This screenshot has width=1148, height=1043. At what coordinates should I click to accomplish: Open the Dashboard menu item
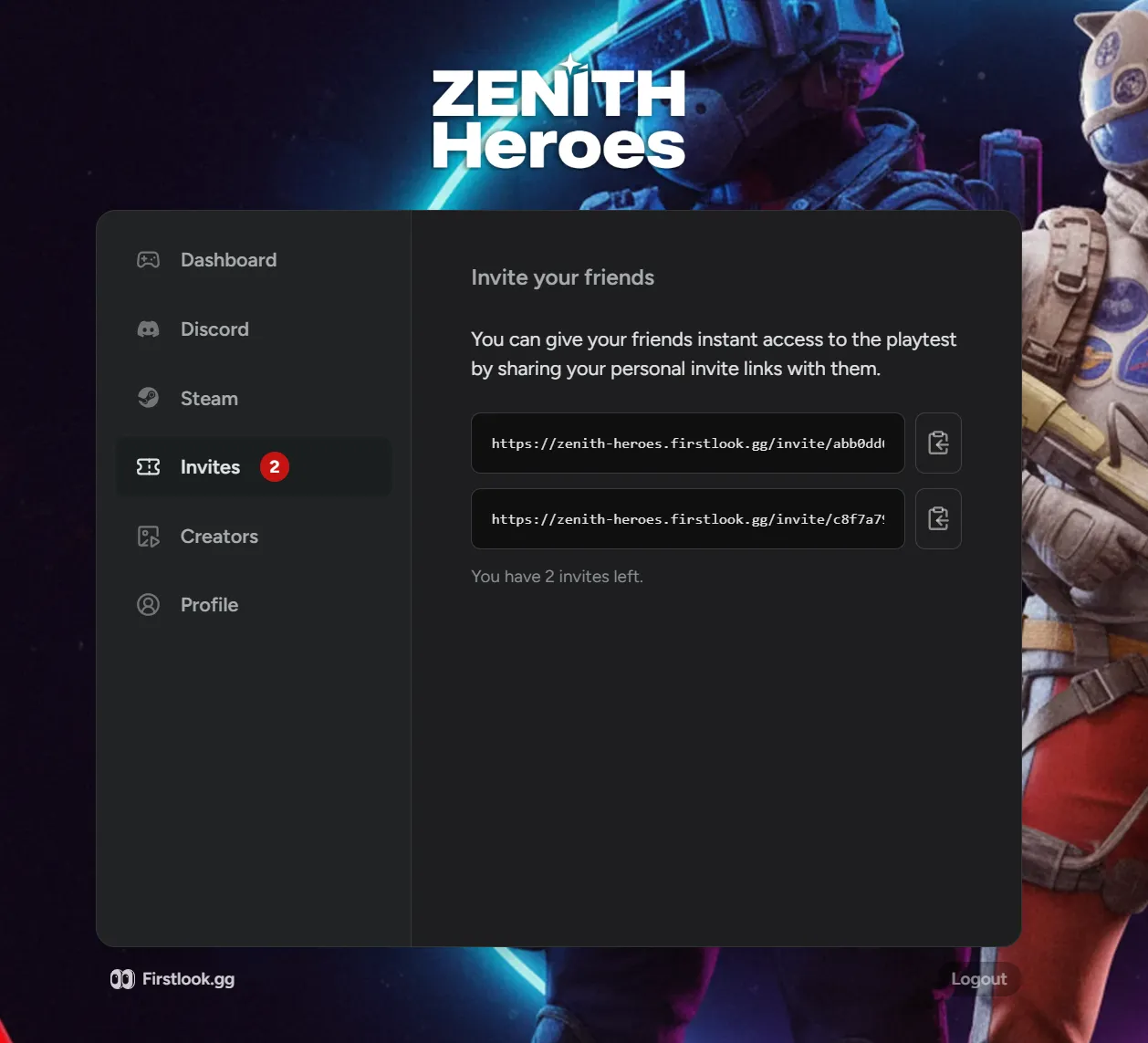[x=254, y=260]
